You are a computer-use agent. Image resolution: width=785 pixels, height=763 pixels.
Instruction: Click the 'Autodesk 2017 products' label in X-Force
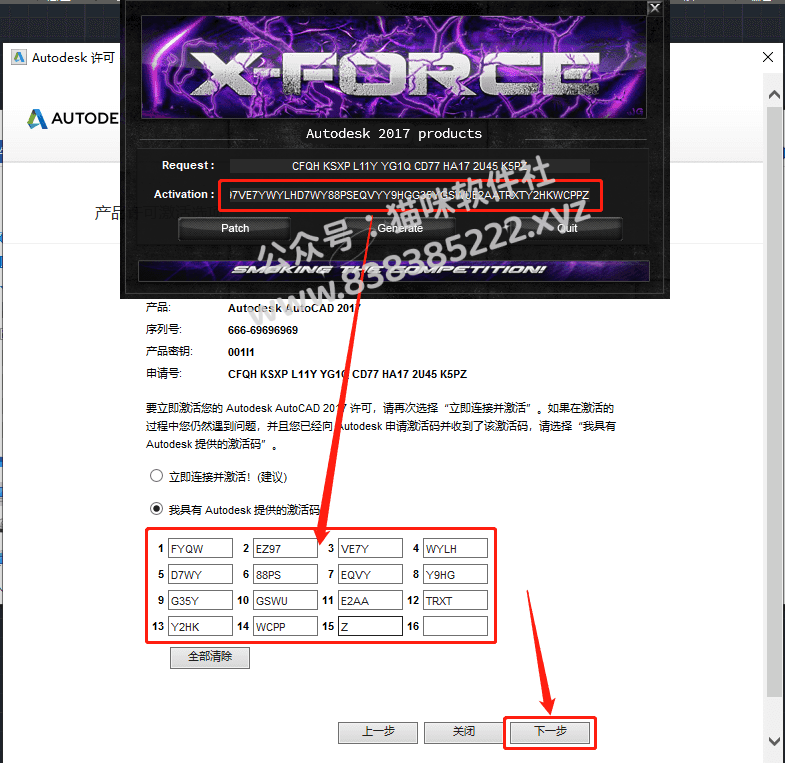394,134
